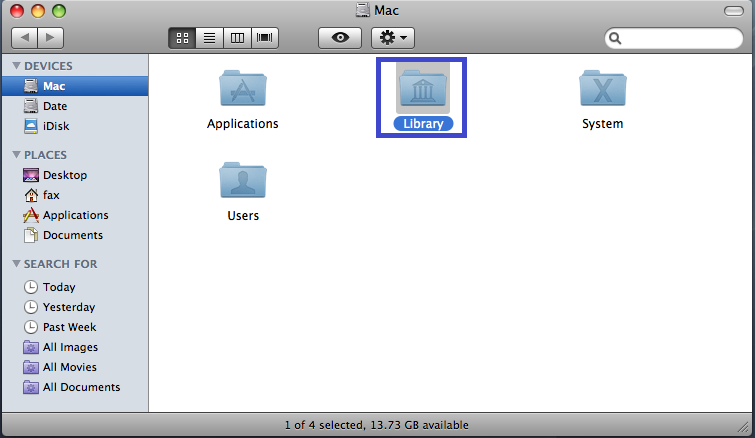Click the Mac drive icon in title bar
The image size is (755, 438).
[363, 10]
